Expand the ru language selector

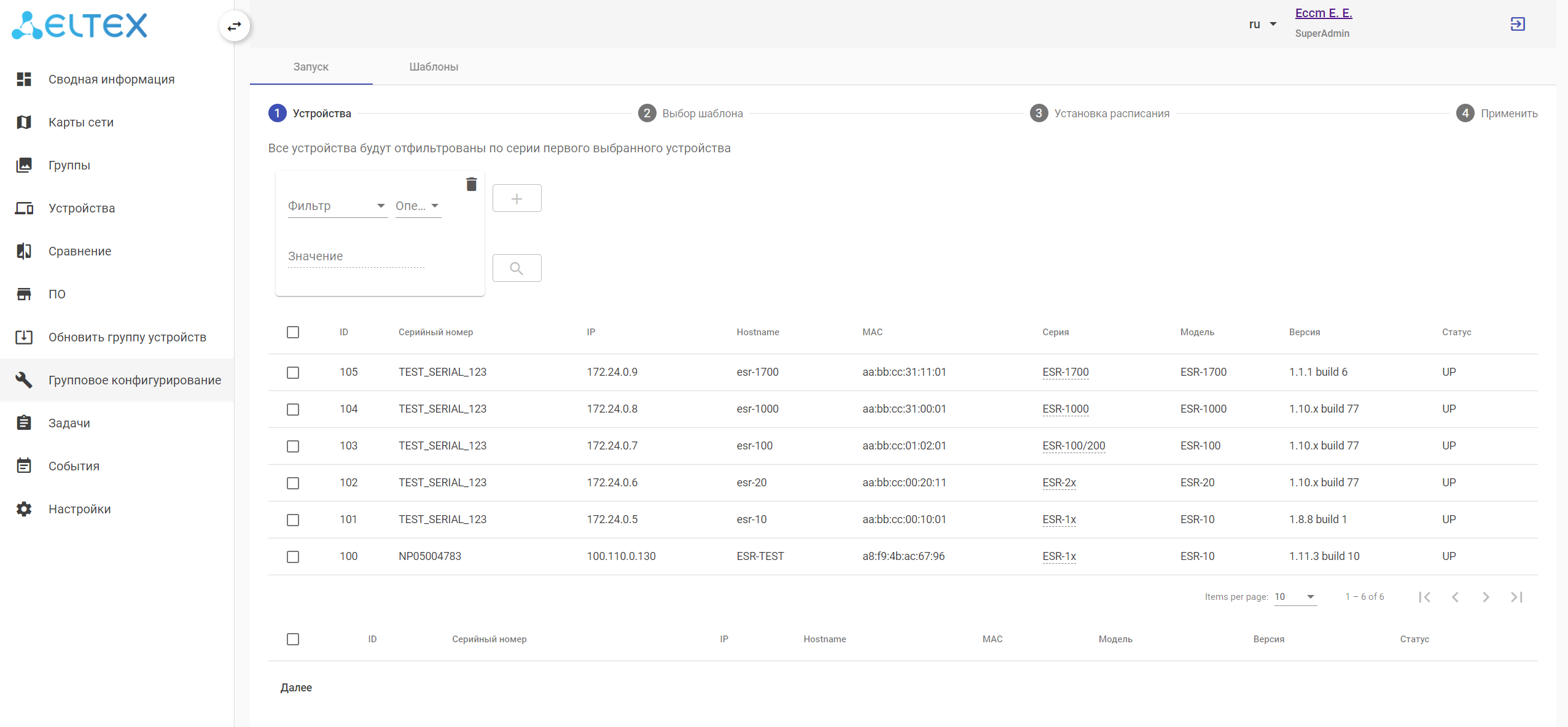pyautogui.click(x=1263, y=25)
